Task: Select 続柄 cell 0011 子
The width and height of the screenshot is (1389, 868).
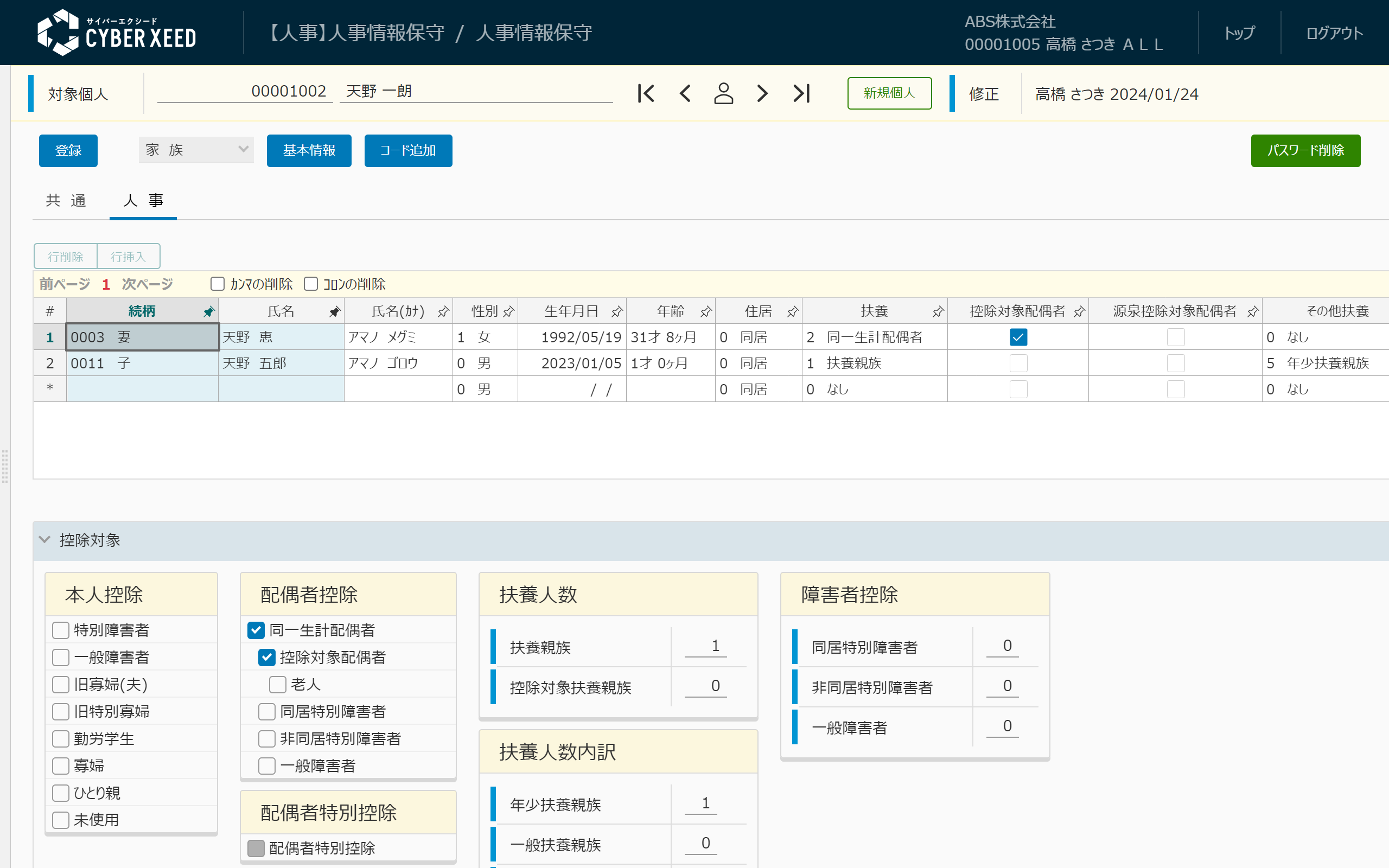Action: click(142, 363)
